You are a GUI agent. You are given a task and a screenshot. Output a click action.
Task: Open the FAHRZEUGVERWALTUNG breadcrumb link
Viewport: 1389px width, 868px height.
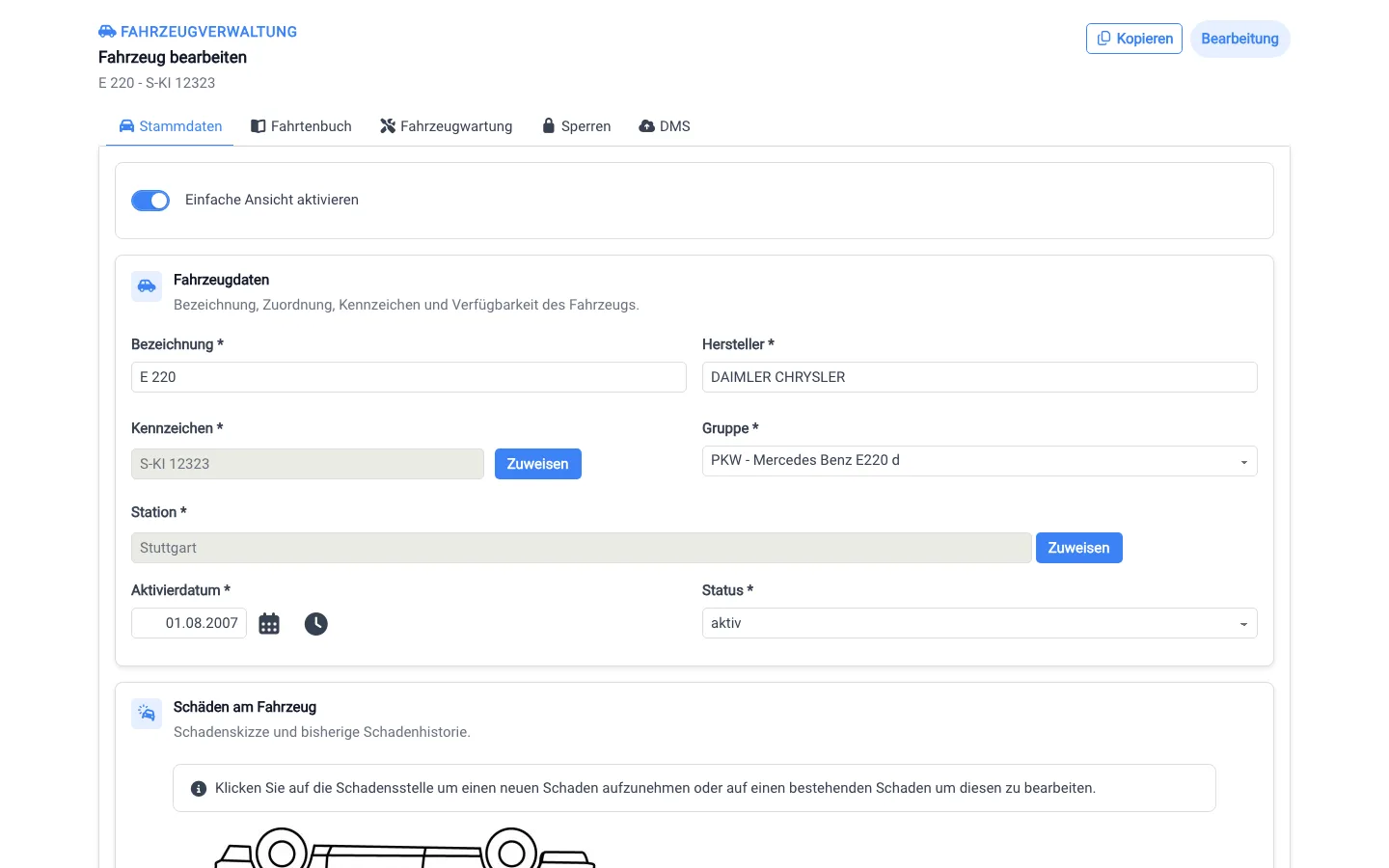(208, 32)
